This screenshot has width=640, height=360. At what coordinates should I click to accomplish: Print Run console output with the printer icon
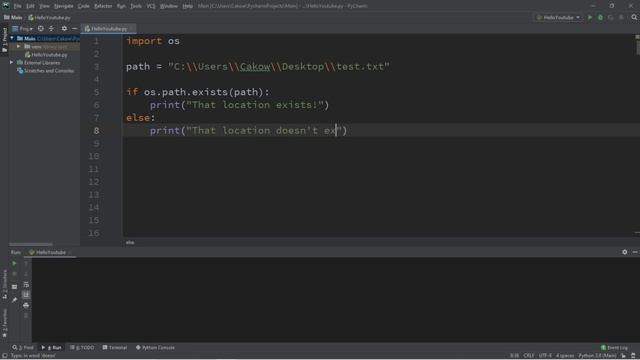point(26,305)
